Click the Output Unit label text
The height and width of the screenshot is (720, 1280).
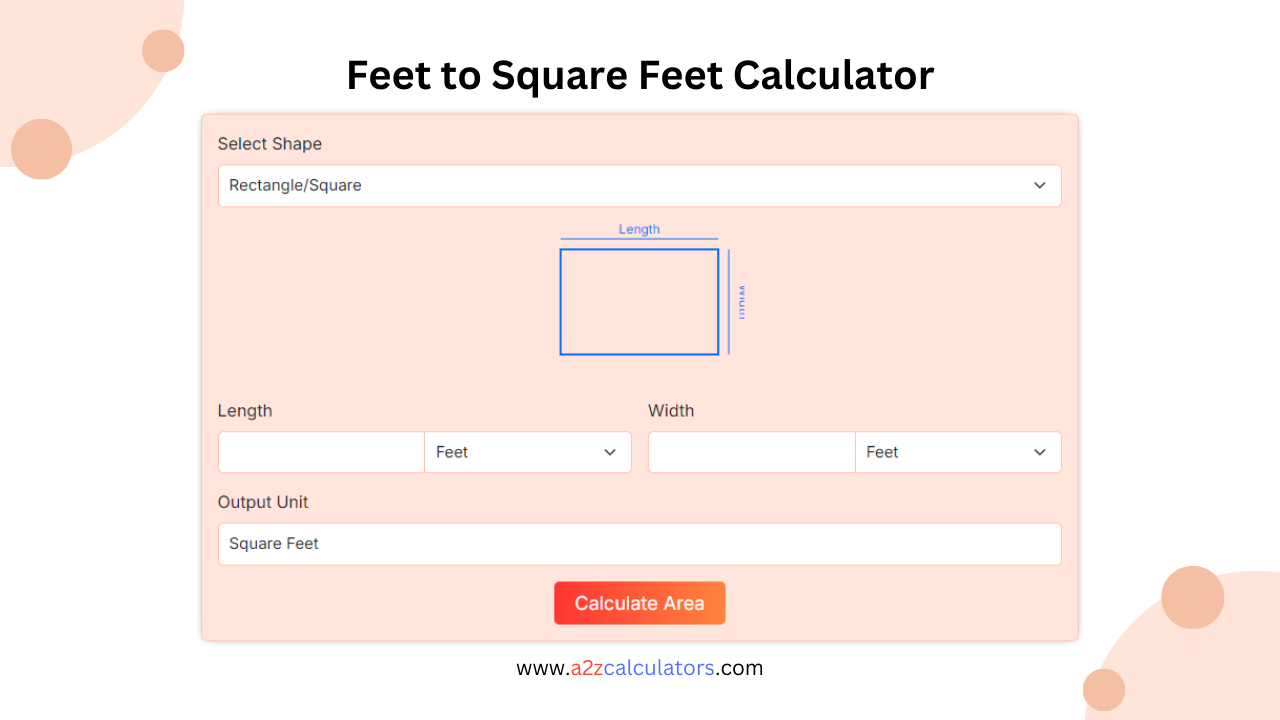(263, 502)
